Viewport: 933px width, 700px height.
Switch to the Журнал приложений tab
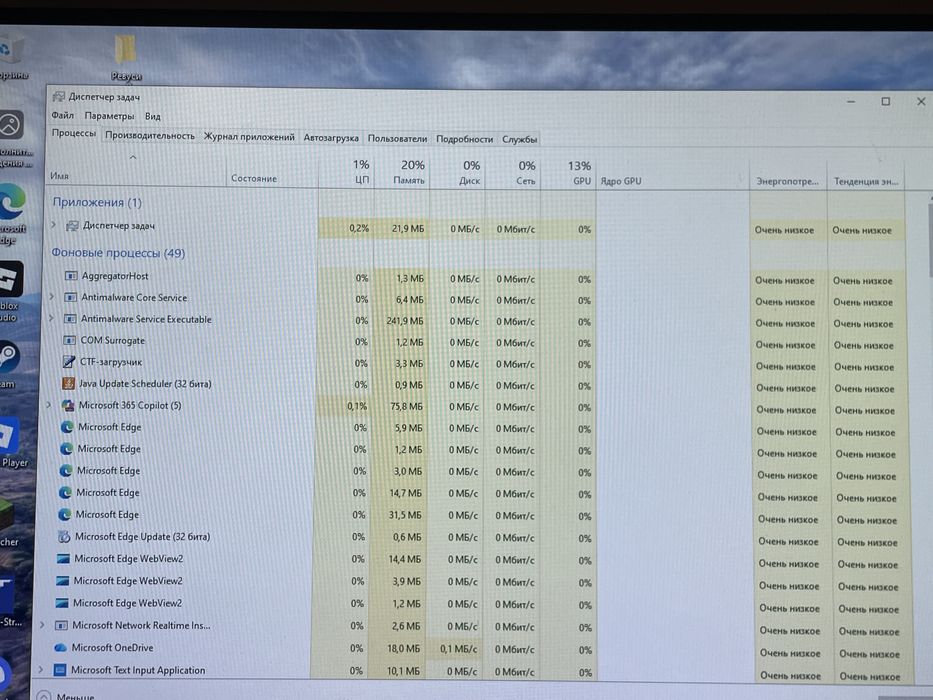coord(249,137)
